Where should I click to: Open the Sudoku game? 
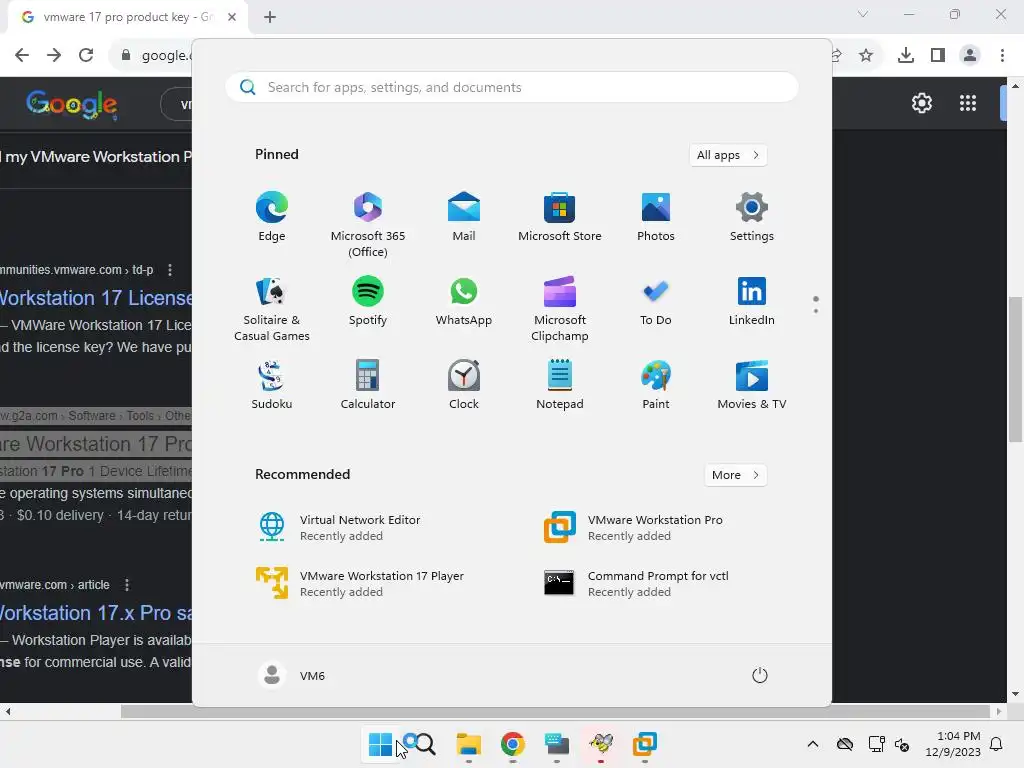tap(272, 385)
